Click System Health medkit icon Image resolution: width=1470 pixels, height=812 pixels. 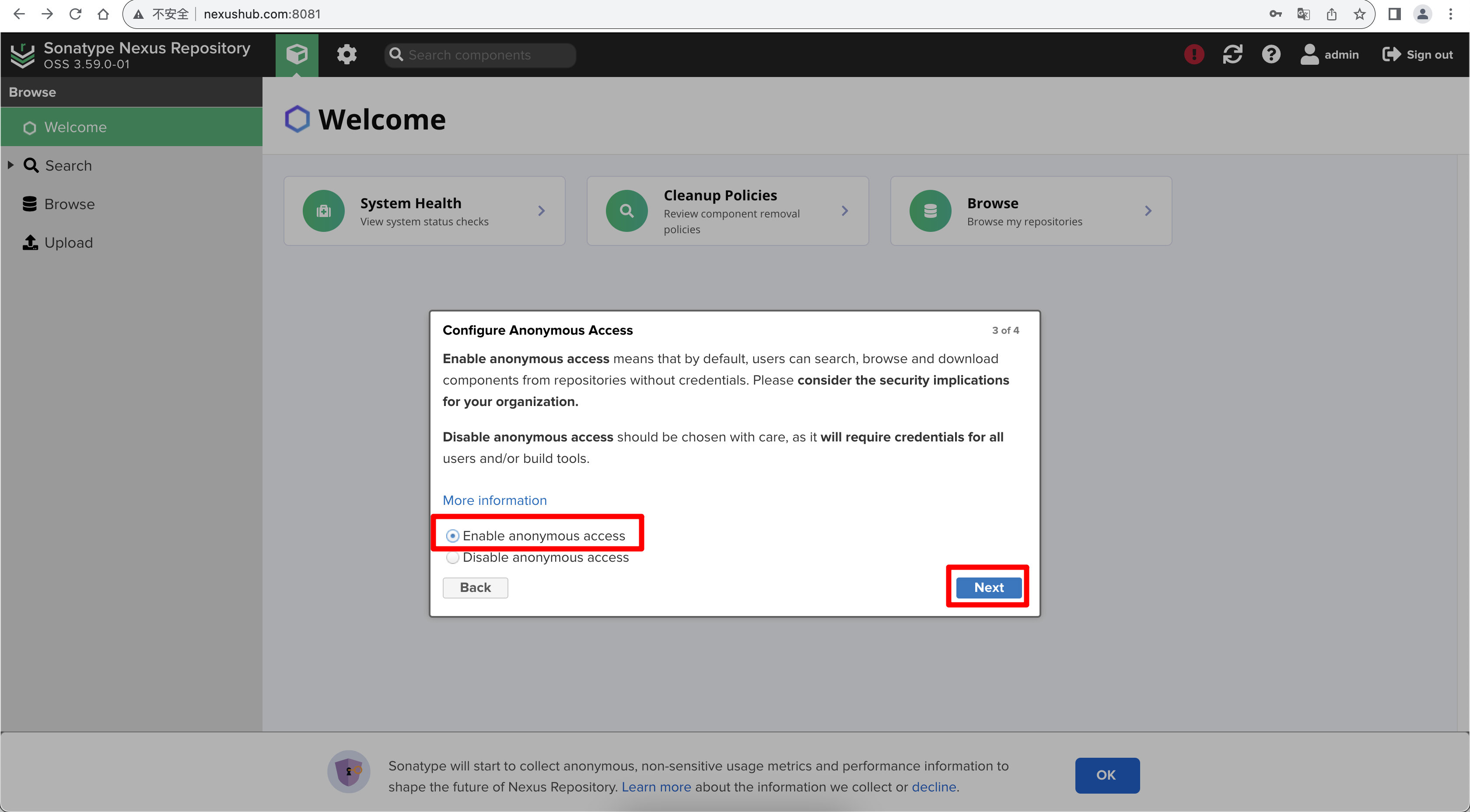(324, 210)
